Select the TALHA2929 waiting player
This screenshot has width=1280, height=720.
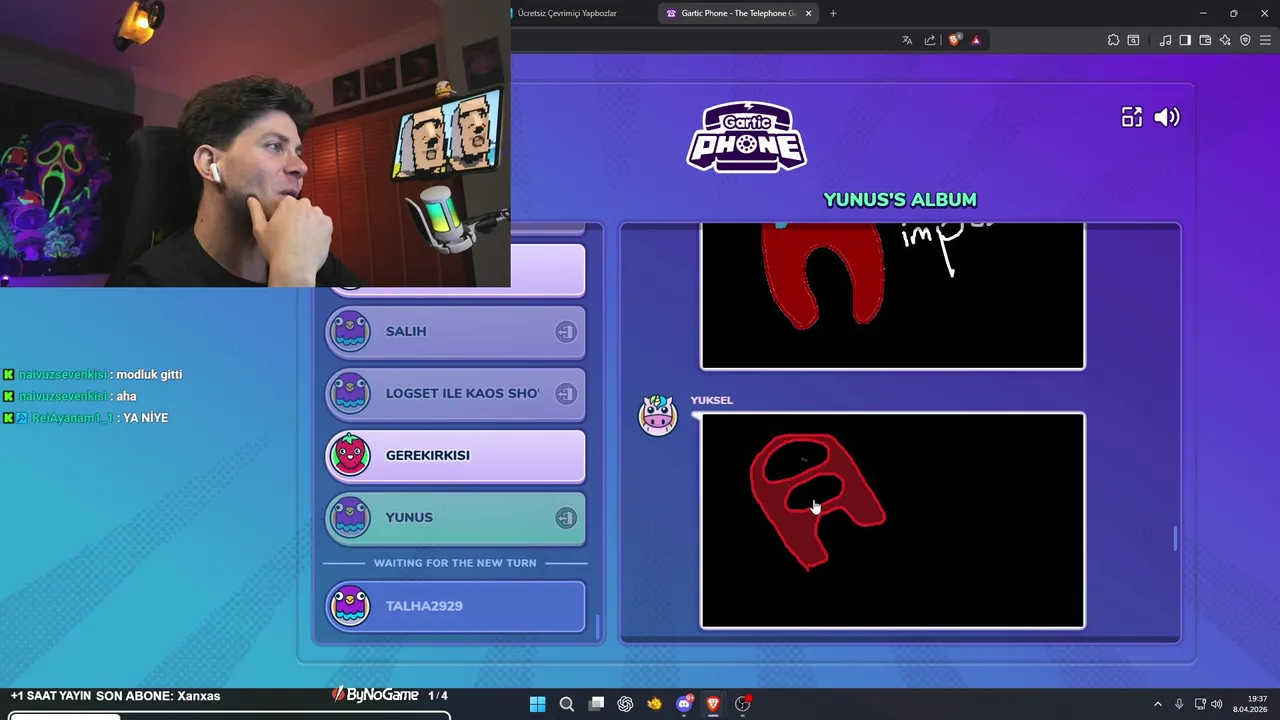pyautogui.click(x=455, y=606)
